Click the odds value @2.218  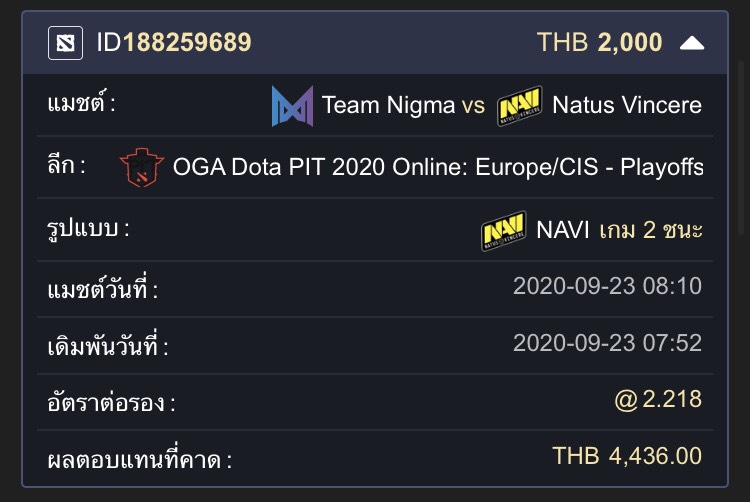point(658,400)
